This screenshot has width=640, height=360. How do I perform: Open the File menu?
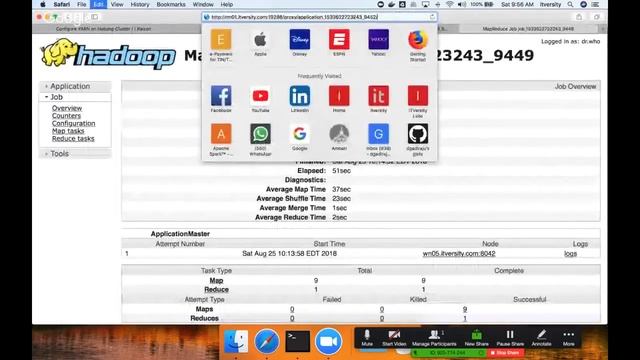pos(82,4)
